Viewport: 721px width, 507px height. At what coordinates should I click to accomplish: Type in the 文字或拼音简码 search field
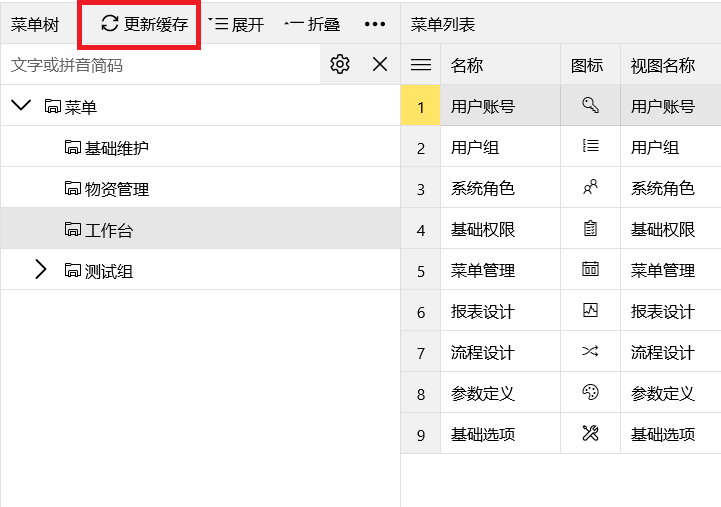tap(160, 65)
